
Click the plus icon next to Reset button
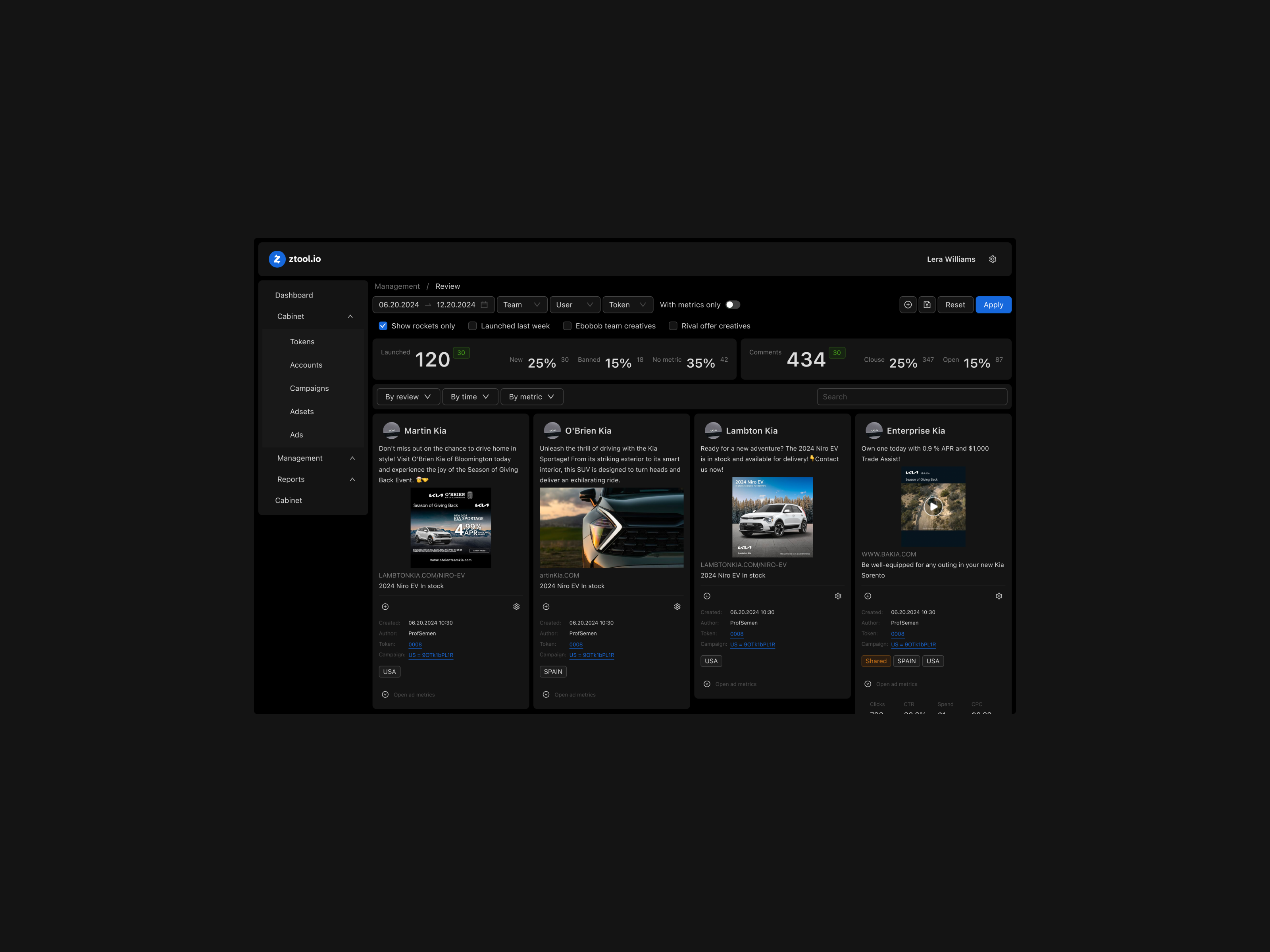[x=908, y=305]
